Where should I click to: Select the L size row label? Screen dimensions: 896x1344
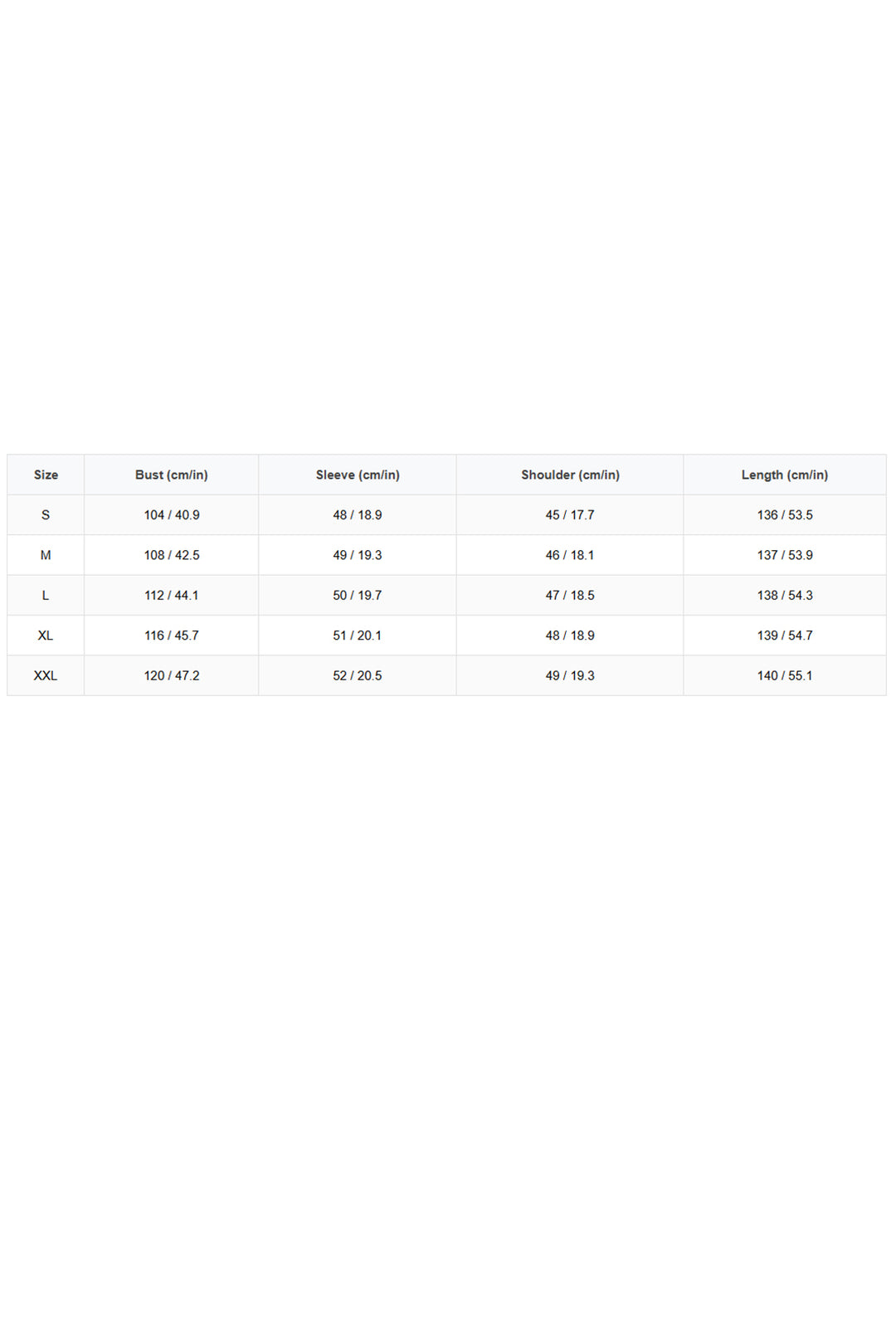click(46, 595)
